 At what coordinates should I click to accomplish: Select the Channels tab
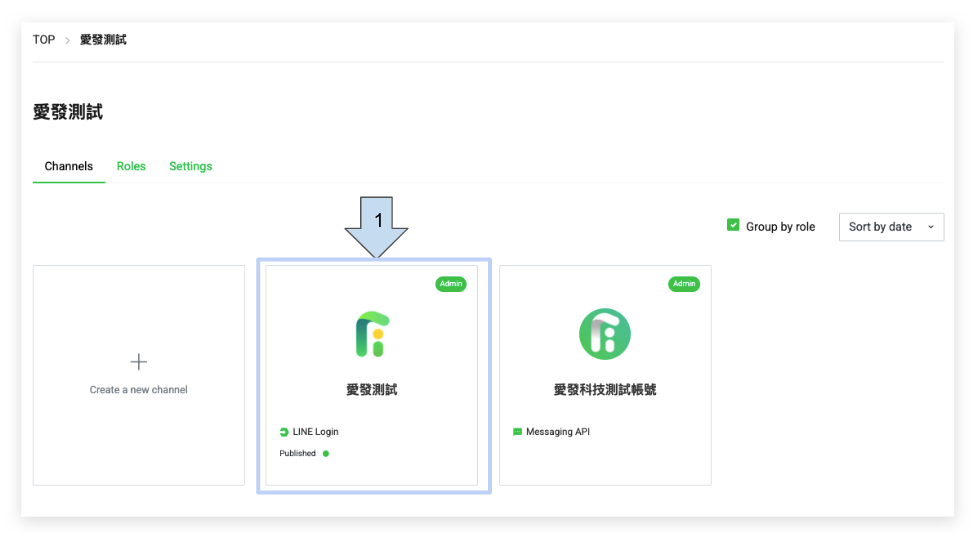(69, 166)
